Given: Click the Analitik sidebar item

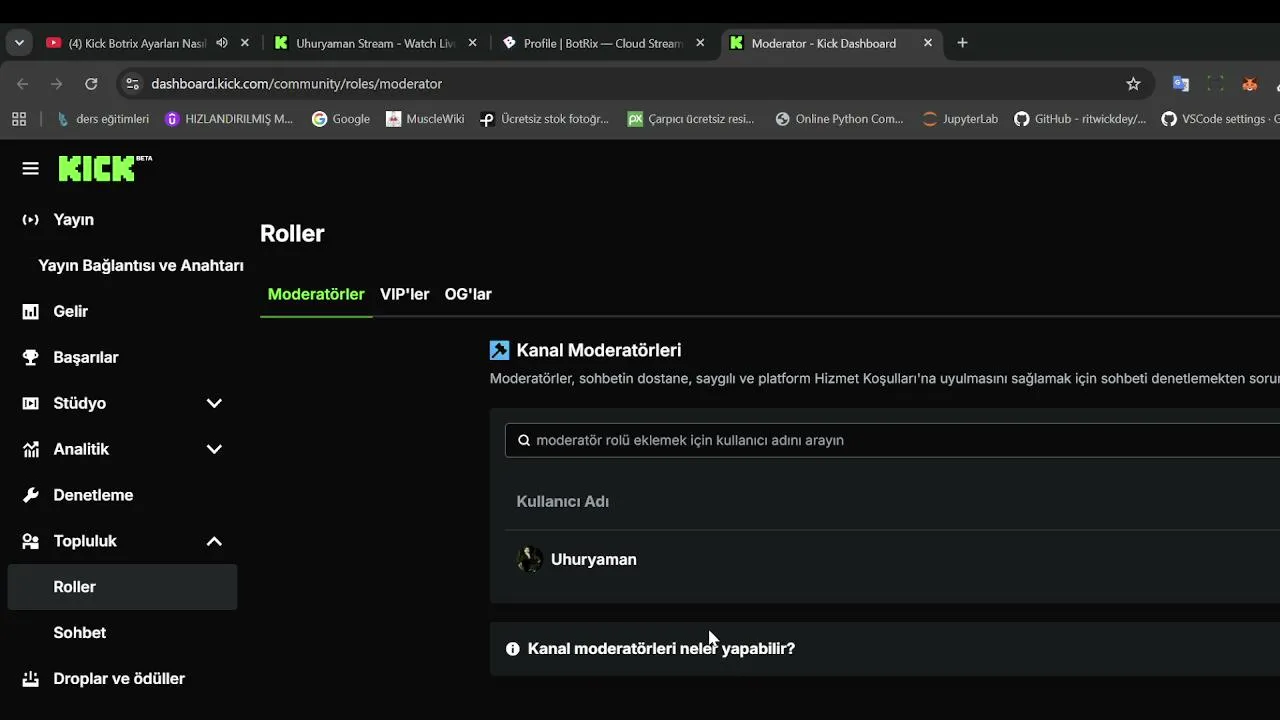Looking at the screenshot, I should (81, 450).
